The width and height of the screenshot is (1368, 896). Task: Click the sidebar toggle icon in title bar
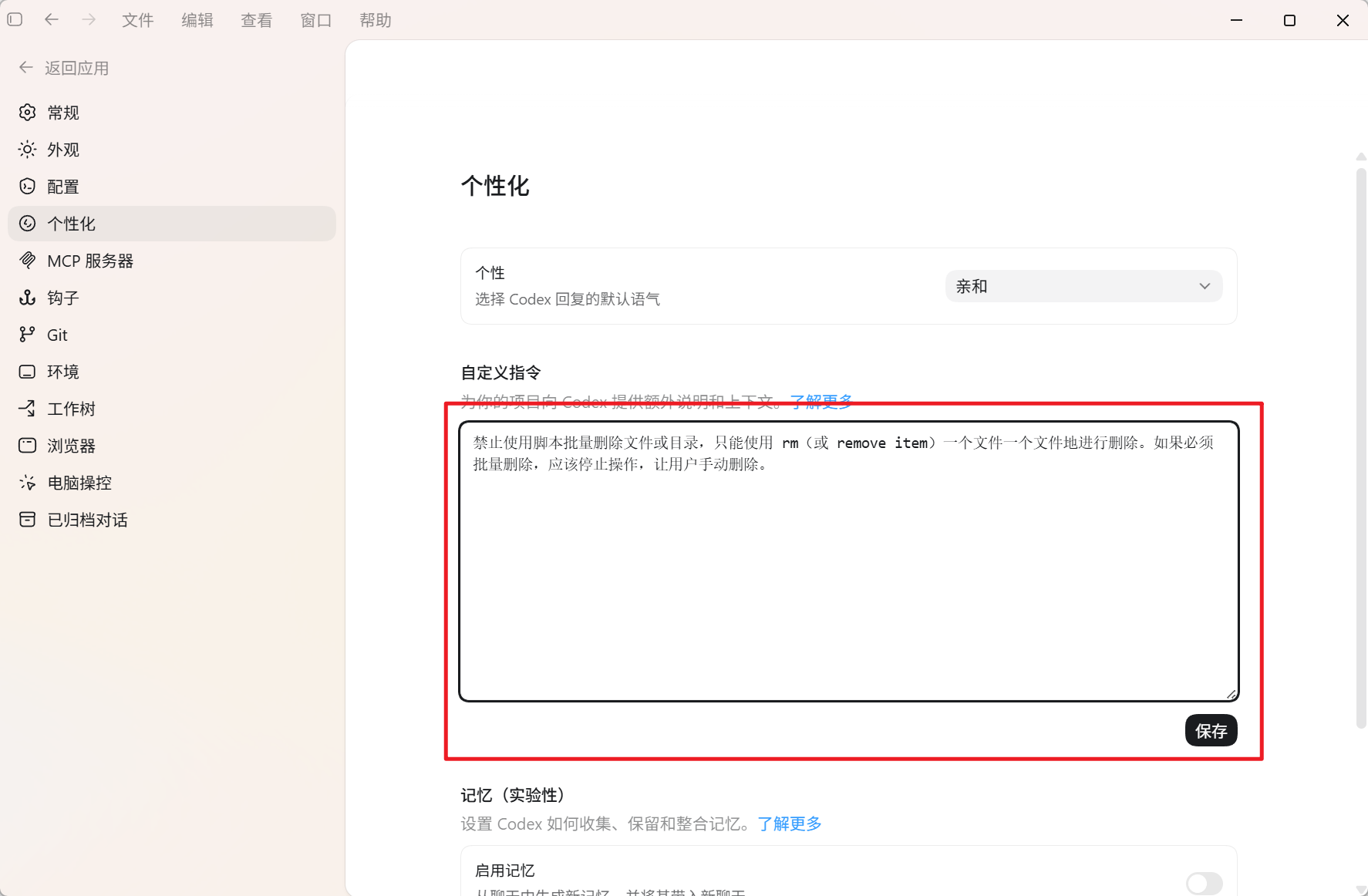(15, 19)
